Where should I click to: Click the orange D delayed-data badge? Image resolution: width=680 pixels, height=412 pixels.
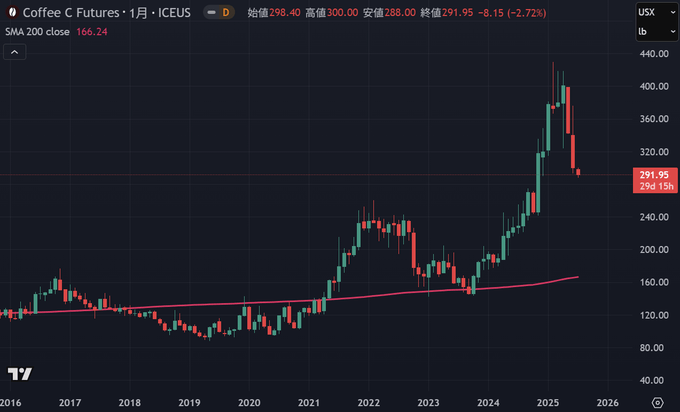(224, 13)
